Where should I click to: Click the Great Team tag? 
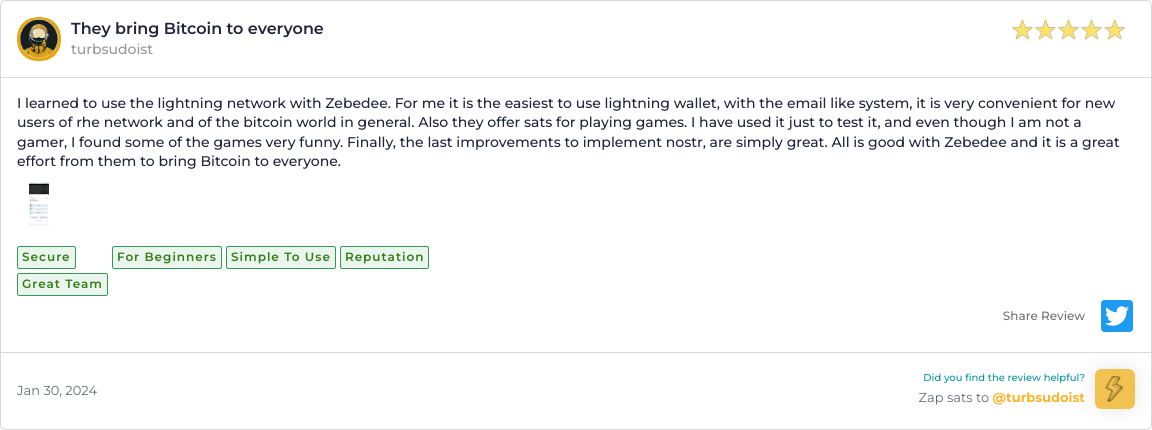pos(62,284)
